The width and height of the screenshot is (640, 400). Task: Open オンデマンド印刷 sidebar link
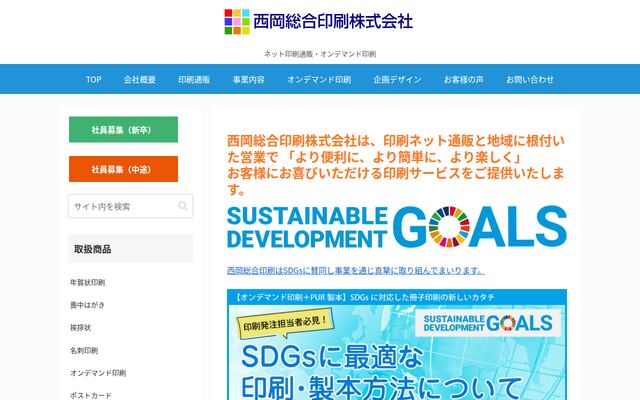click(98, 373)
